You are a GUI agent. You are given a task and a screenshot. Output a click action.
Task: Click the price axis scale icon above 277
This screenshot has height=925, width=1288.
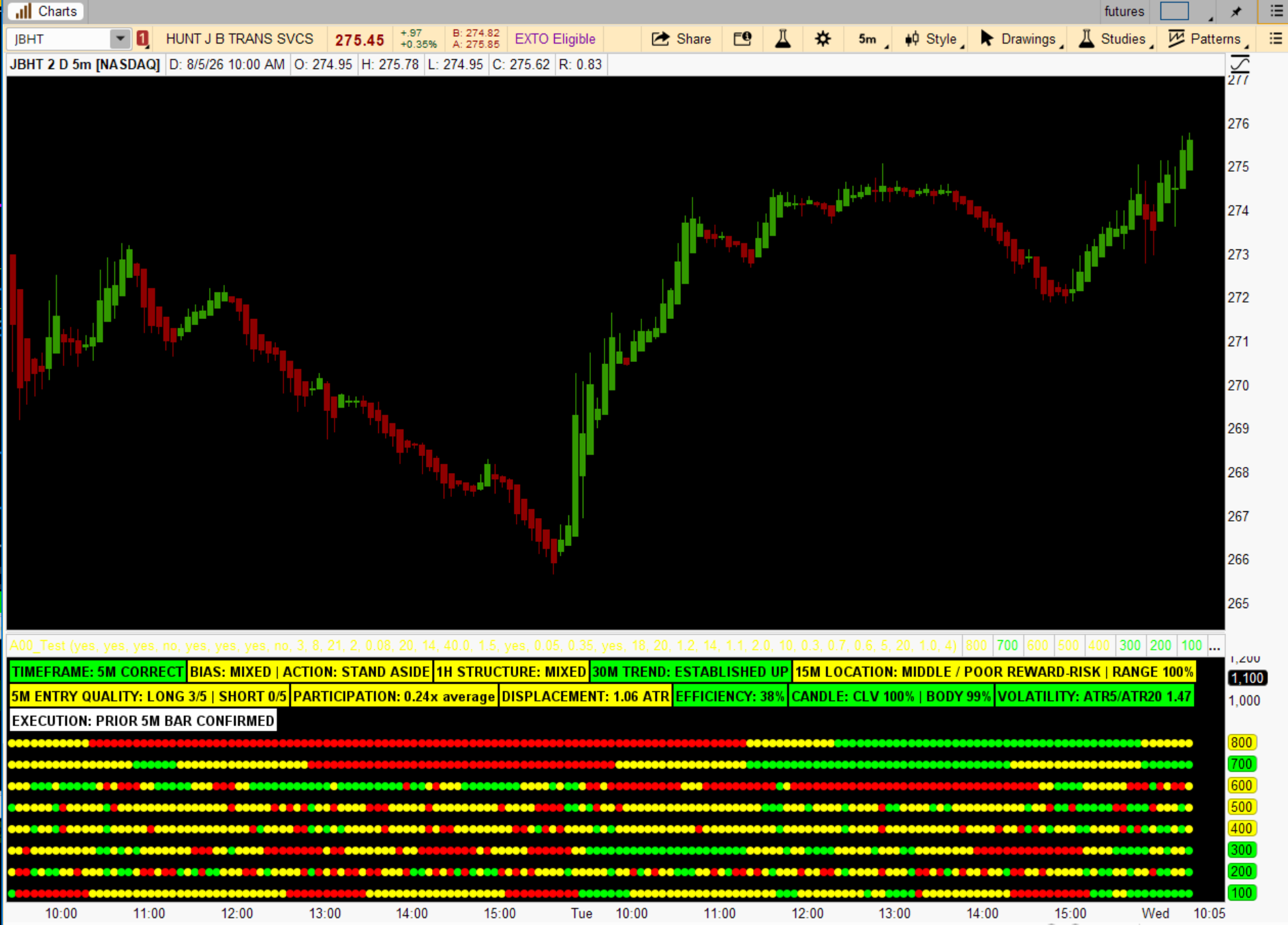coord(1240,64)
